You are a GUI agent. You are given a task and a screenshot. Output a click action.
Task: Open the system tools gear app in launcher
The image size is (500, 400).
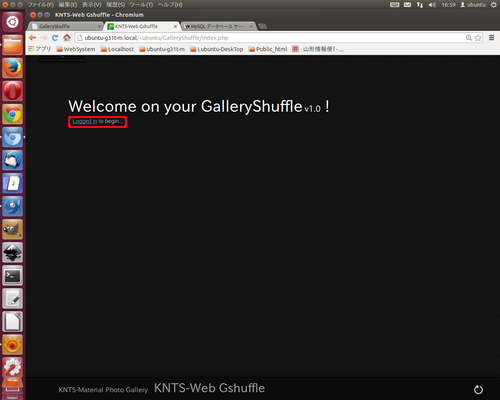tap(13, 367)
